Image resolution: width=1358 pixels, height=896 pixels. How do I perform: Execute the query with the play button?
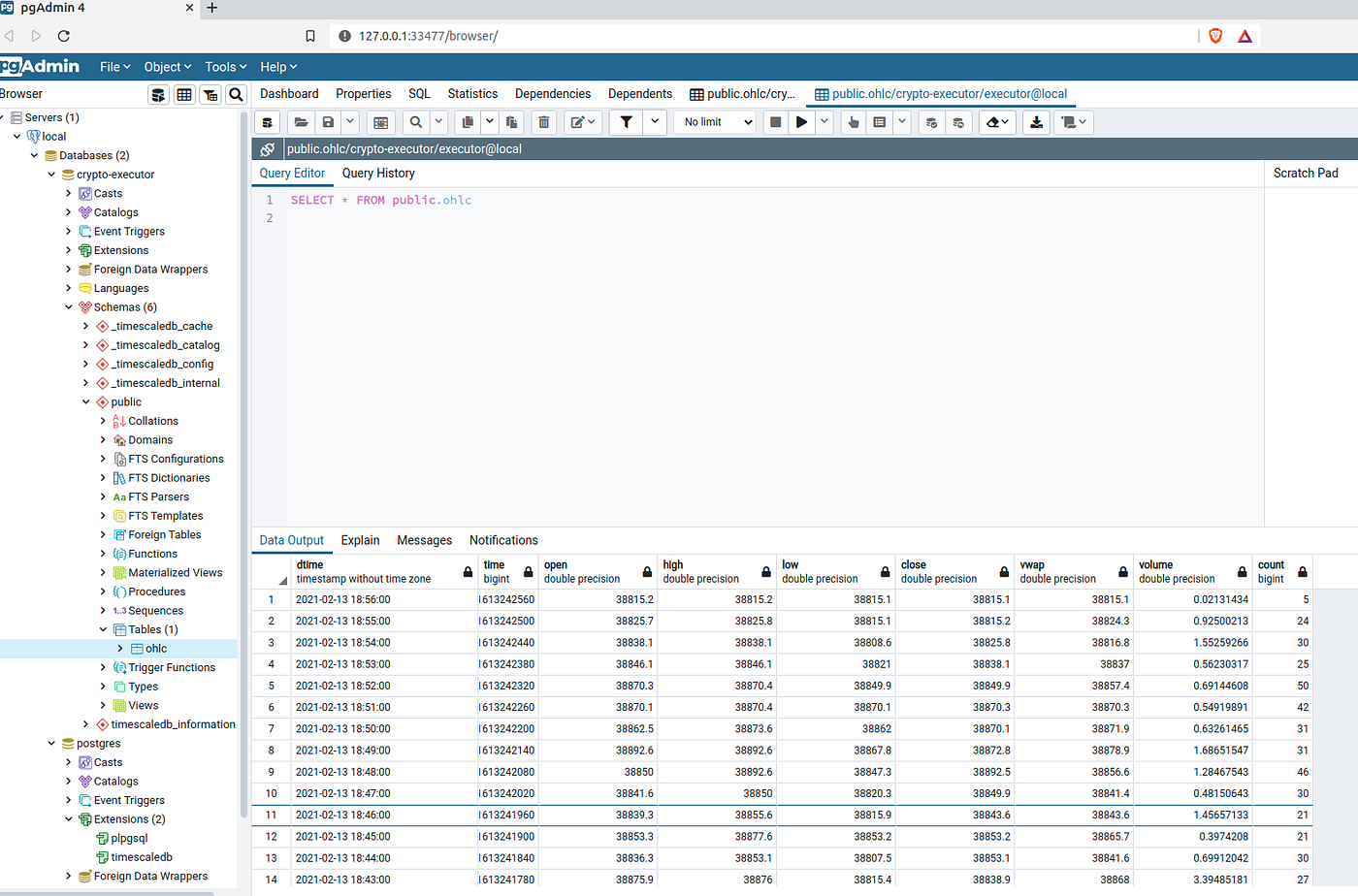click(801, 122)
